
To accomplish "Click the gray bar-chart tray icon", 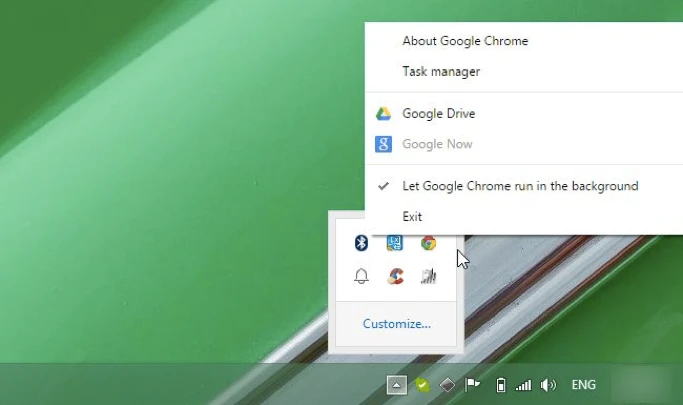I will 428,276.
